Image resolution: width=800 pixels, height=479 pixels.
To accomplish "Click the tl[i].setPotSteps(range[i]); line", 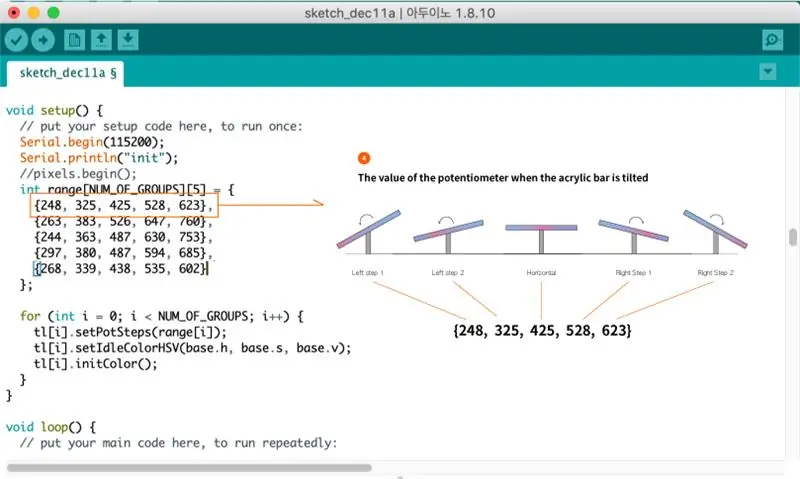I will point(130,332).
